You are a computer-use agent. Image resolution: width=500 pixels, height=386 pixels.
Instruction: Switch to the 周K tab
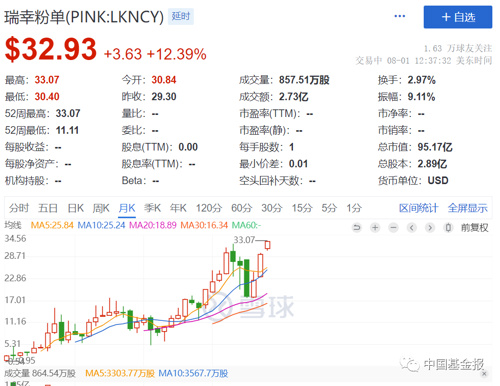[x=101, y=208]
